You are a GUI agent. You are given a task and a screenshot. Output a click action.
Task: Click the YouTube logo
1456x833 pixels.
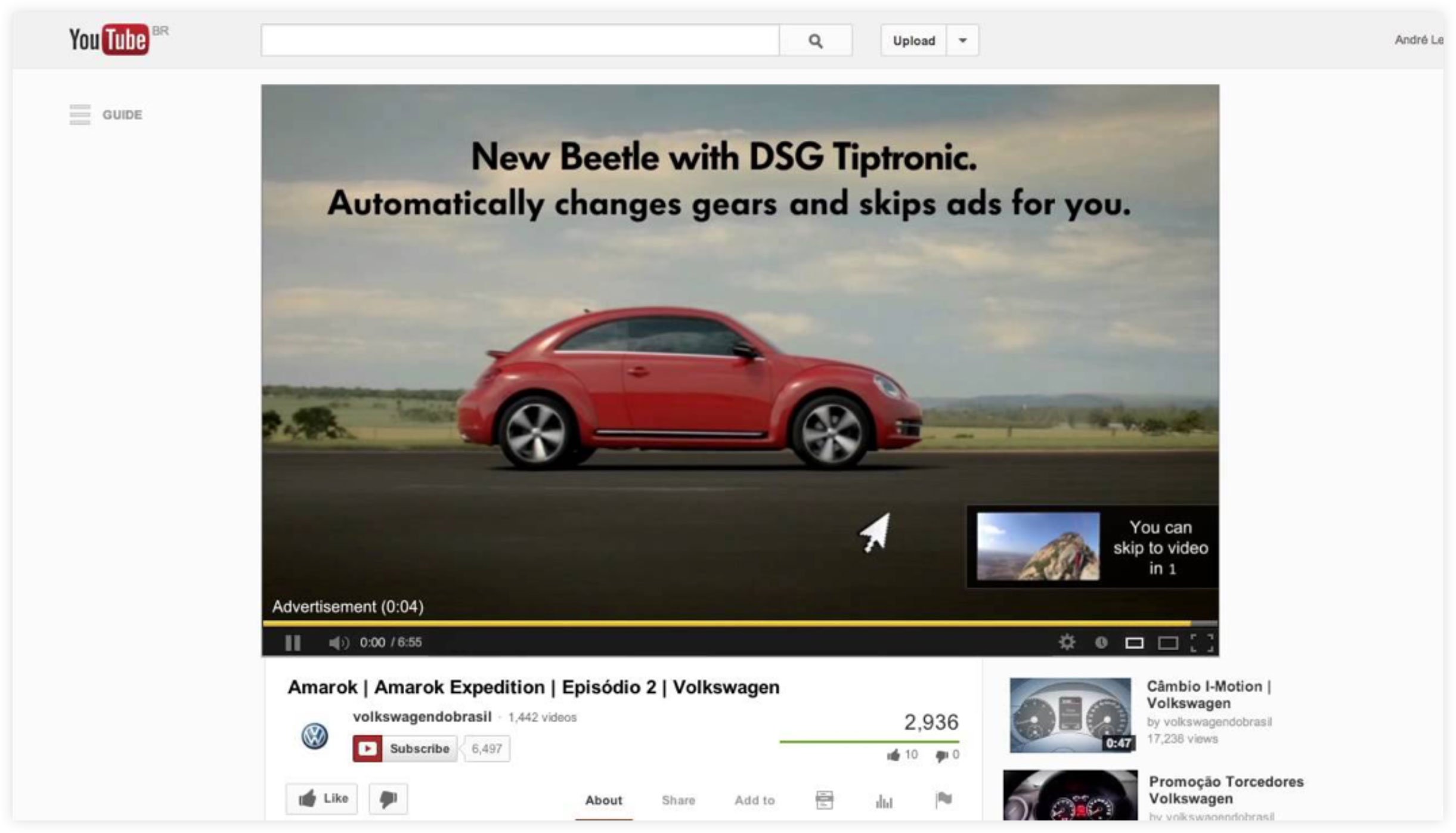109,39
